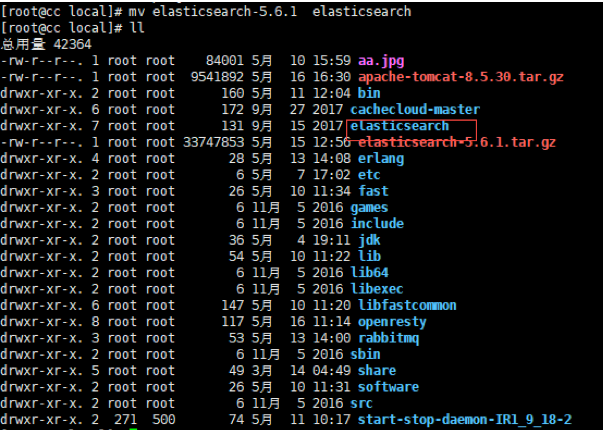Select start-stop-daemon-IR1_9_18-2 directory name
This screenshot has height=430, width=603.
pos(465,419)
